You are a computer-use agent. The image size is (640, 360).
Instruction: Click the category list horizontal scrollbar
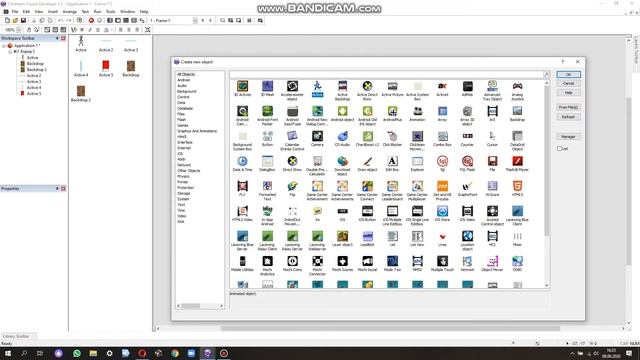(x=200, y=306)
